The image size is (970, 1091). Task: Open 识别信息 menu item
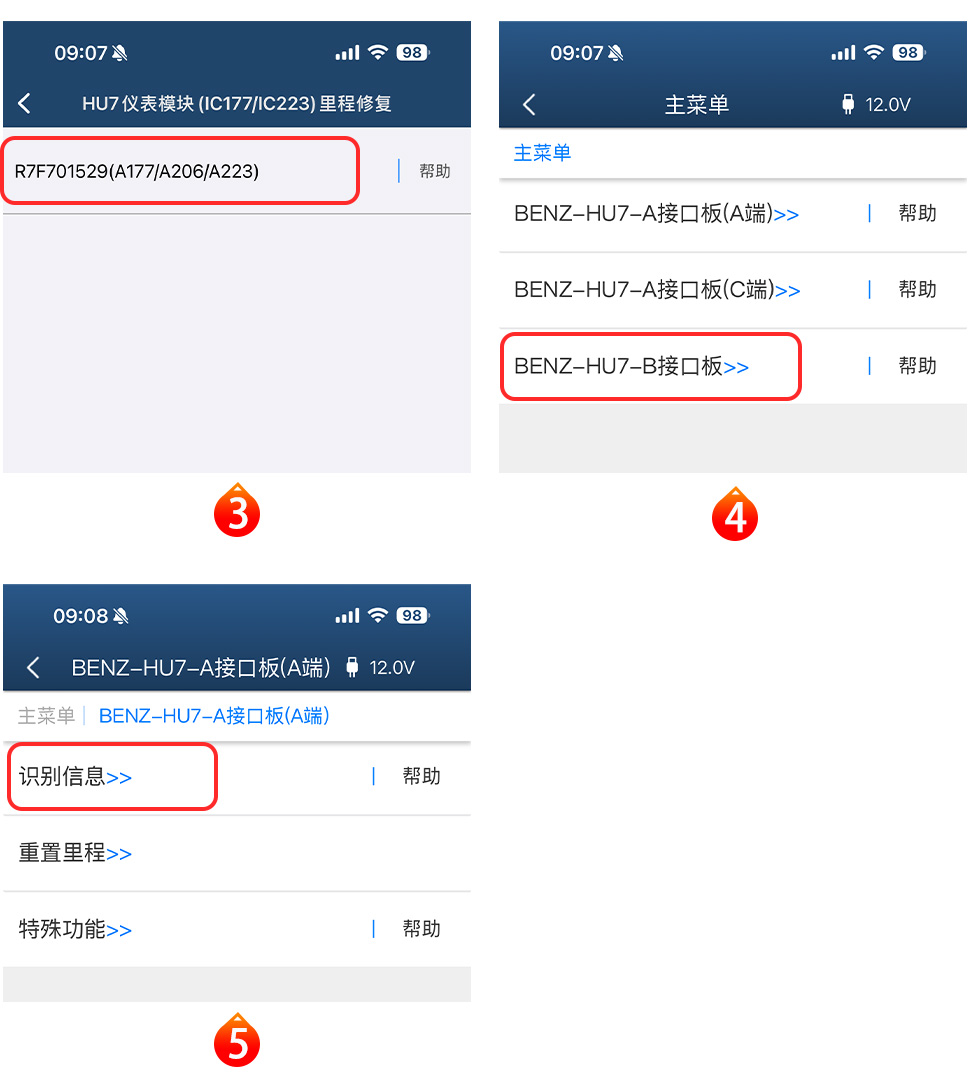pos(75,777)
